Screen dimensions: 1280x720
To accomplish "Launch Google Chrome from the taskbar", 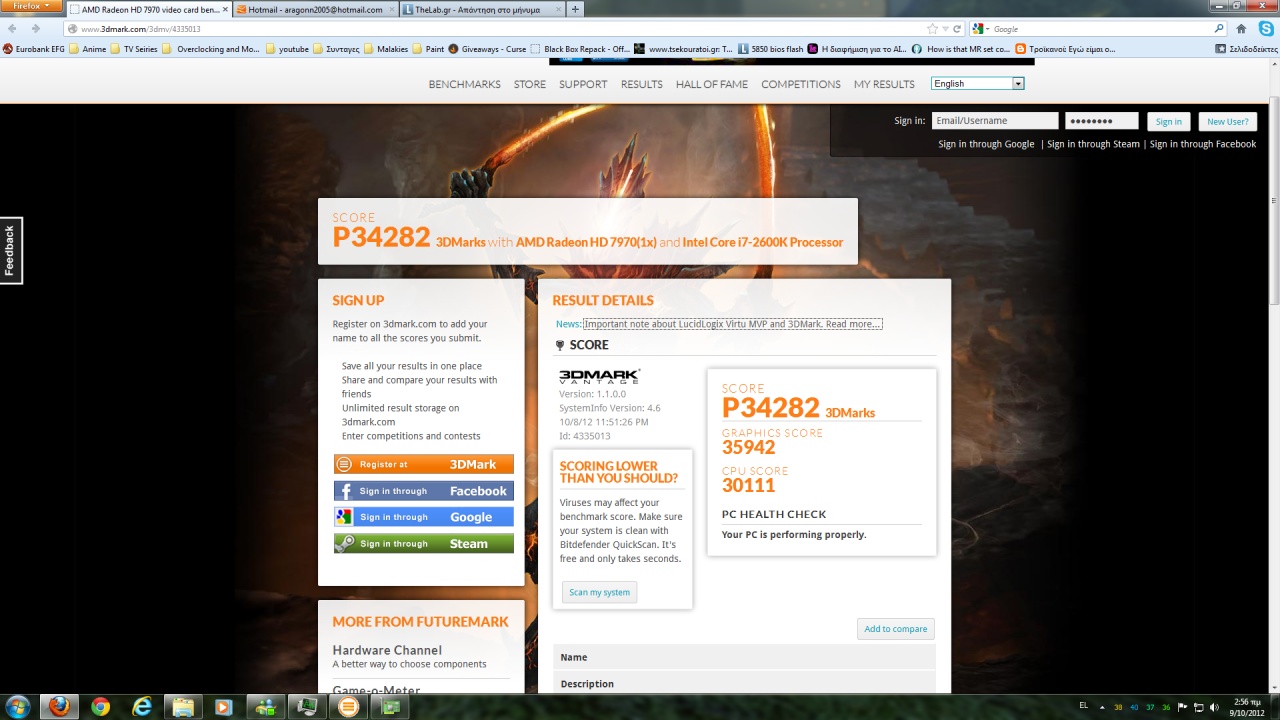I will (x=100, y=707).
